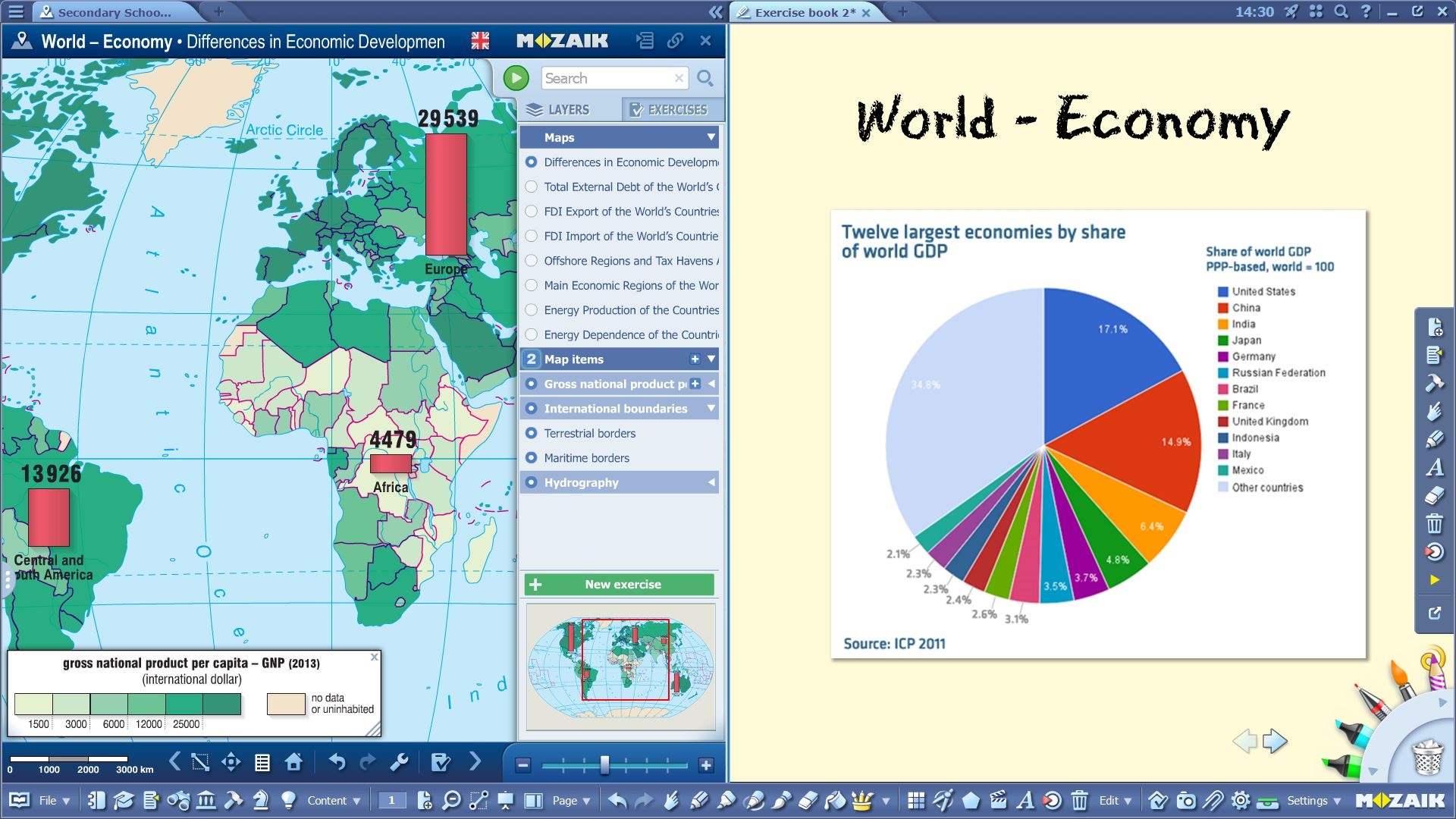This screenshot has width=1456, height=819.
Task: Click the camera screenshot icon
Action: point(1186,800)
